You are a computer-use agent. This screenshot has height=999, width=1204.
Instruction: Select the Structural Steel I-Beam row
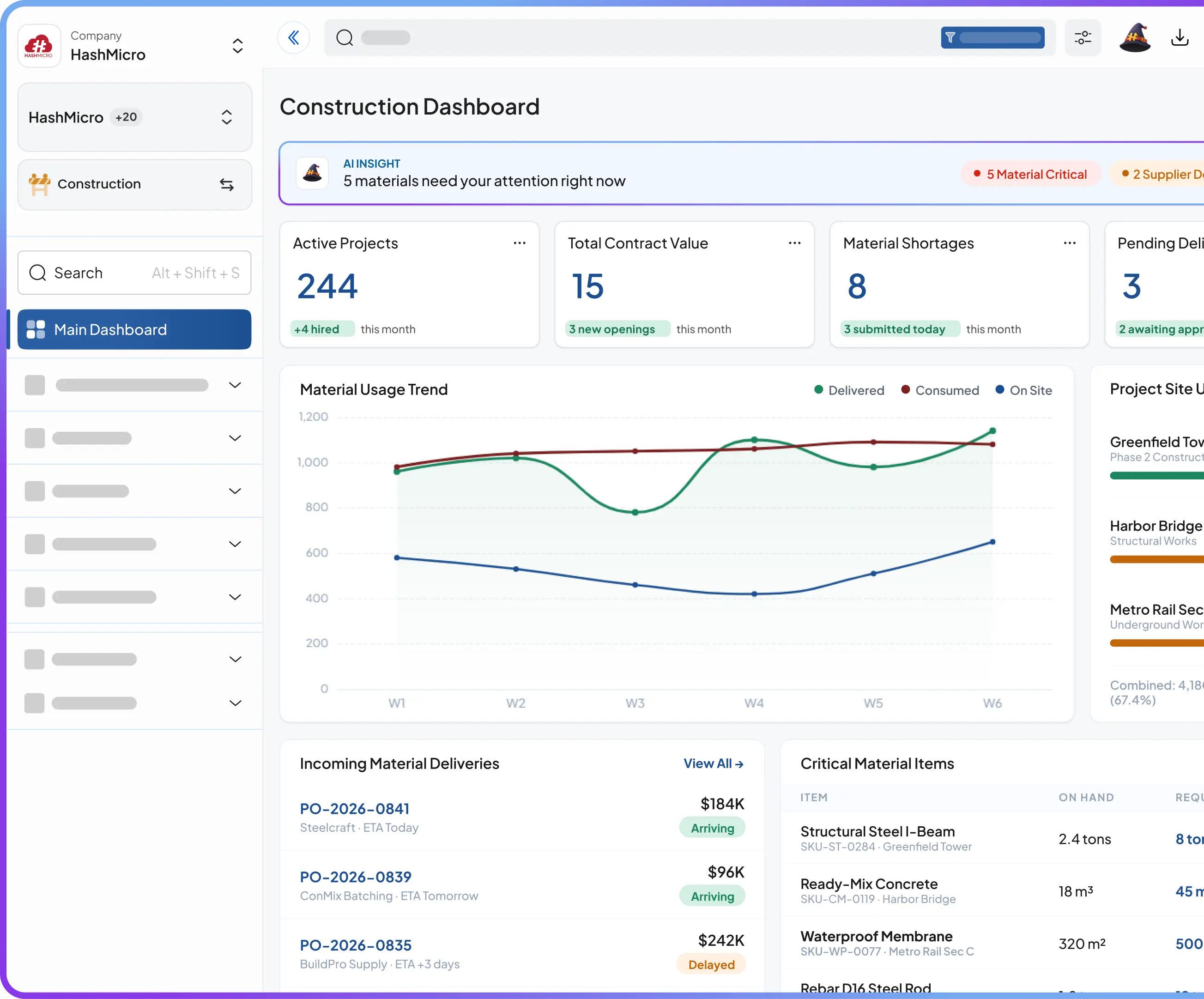pos(992,838)
